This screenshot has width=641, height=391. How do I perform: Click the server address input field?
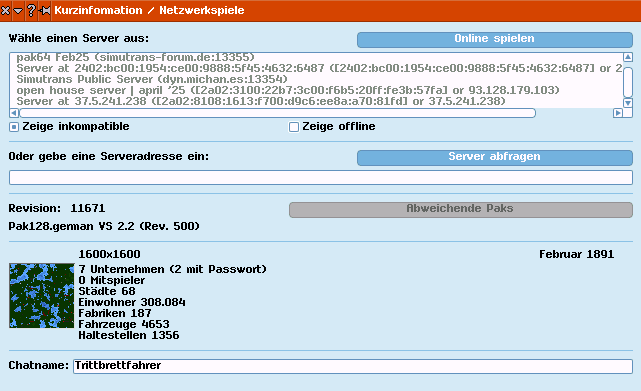coord(321,178)
